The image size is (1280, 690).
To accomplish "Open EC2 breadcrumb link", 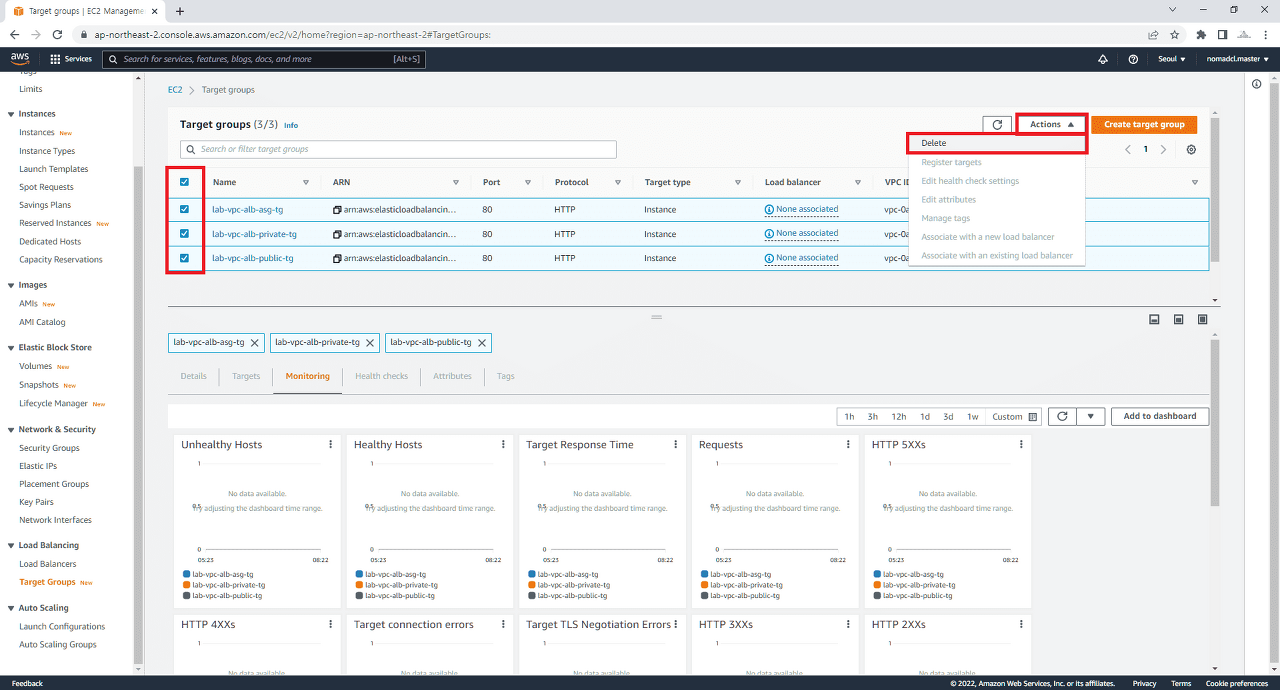I will pyautogui.click(x=175, y=90).
